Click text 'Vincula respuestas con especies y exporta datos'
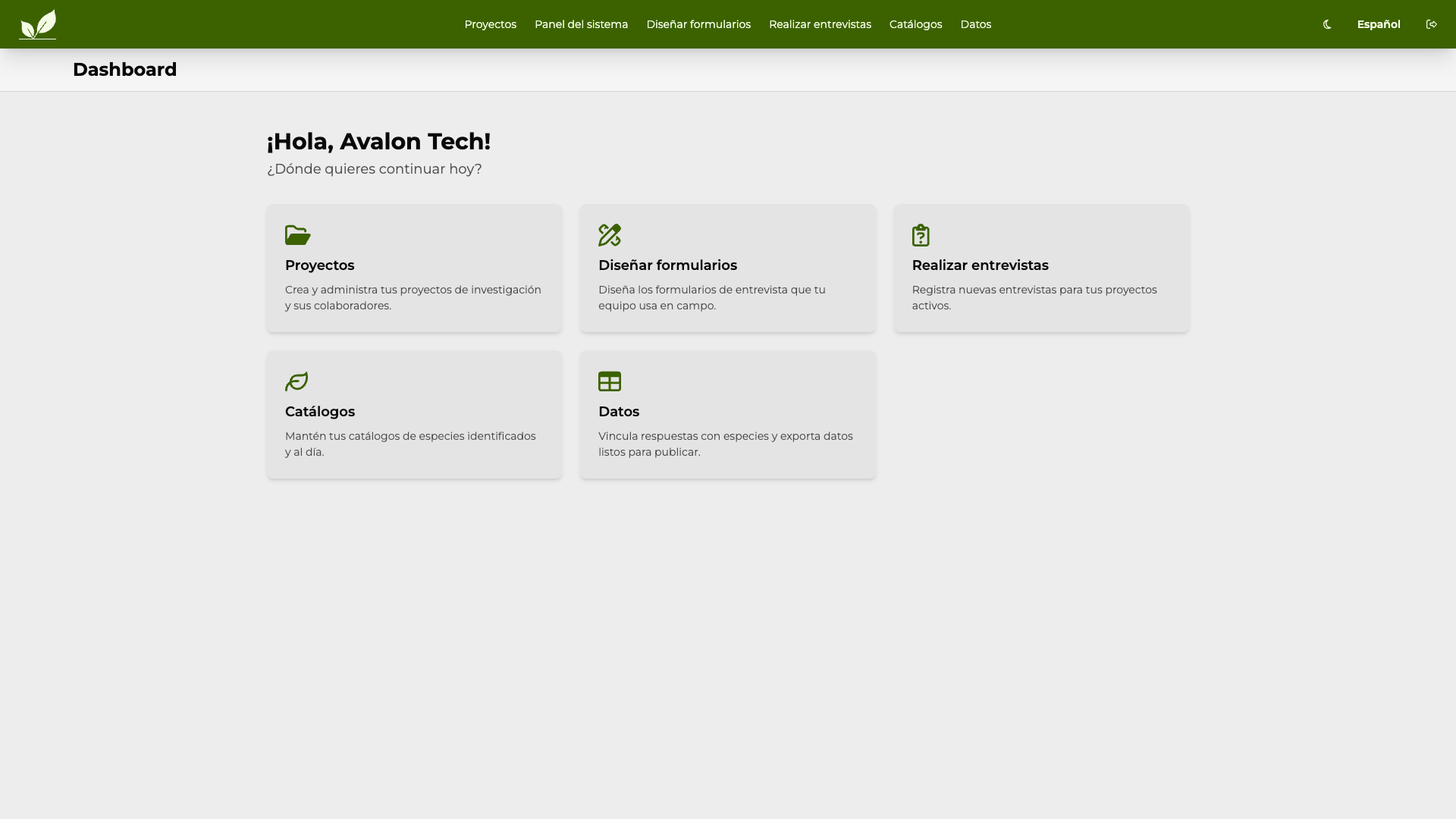Screen dimensions: 1456x819 click(726, 436)
